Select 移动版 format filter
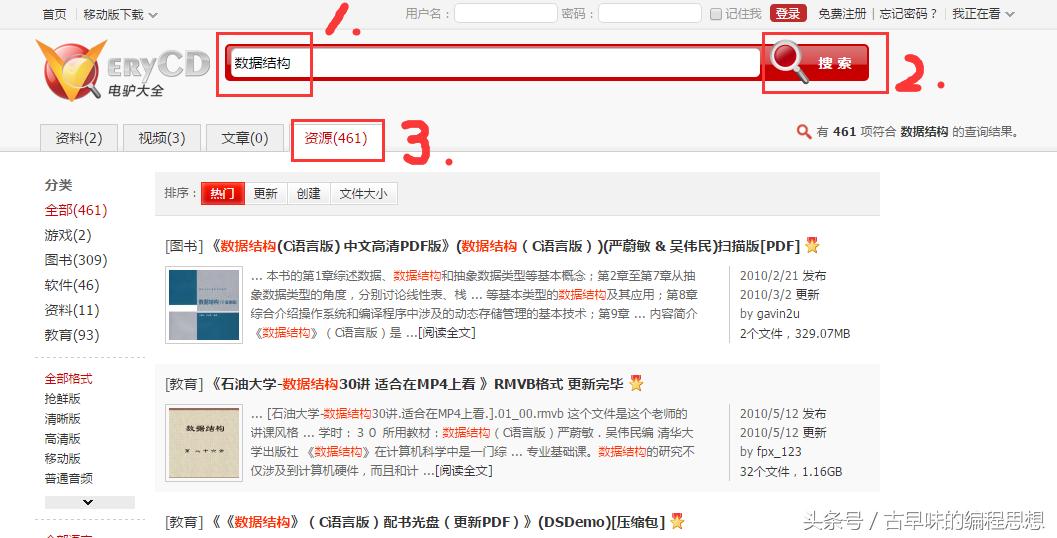 coord(63,458)
